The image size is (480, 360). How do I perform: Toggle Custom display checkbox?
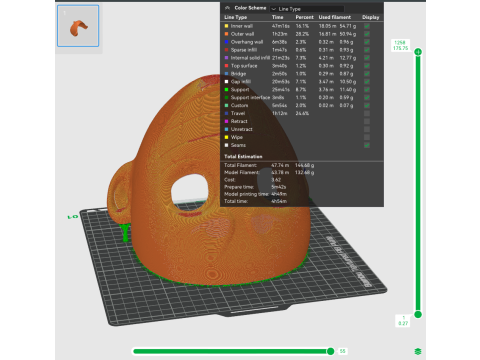(x=367, y=105)
